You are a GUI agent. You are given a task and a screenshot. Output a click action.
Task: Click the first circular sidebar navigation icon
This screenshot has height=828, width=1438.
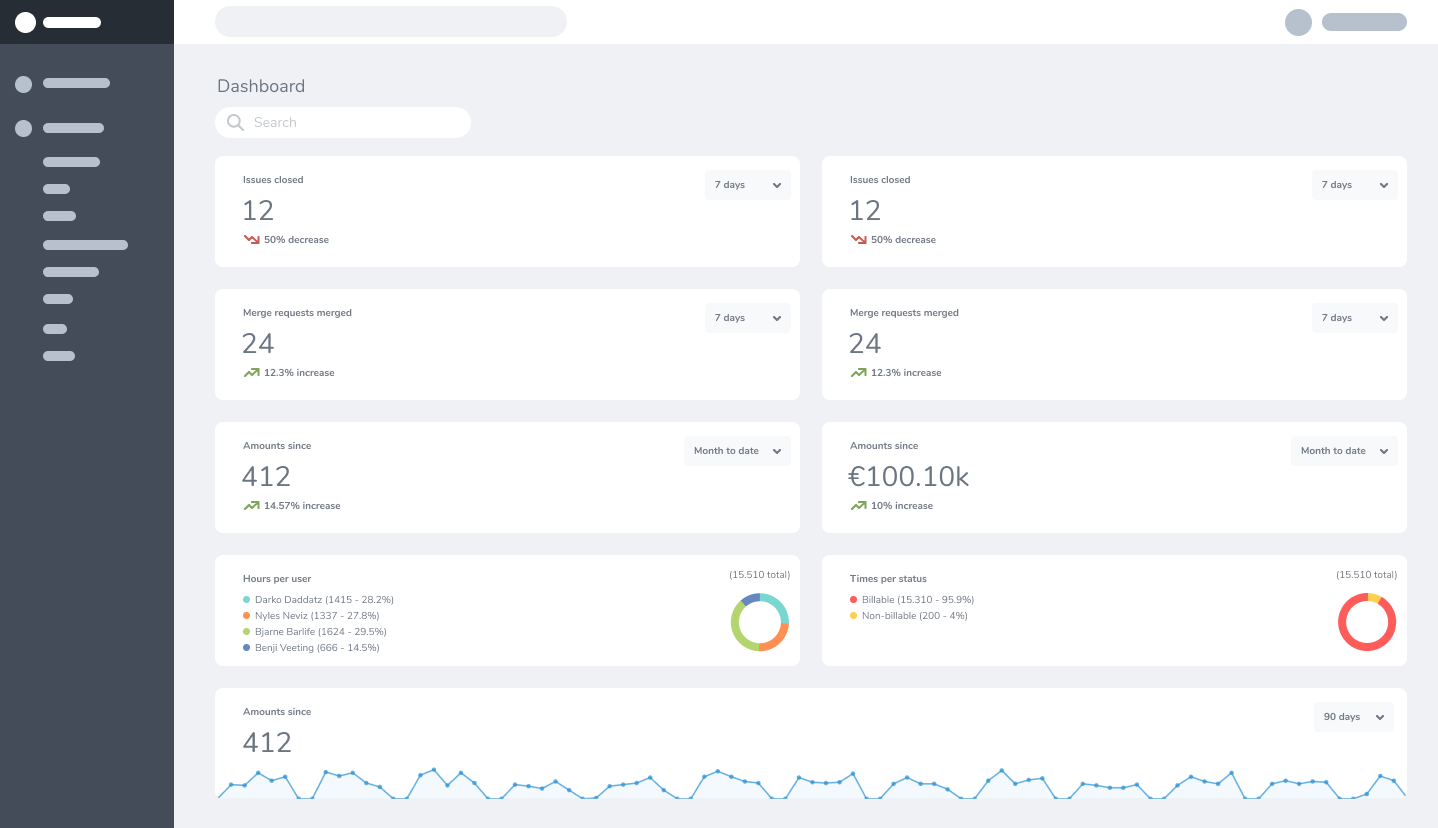(x=23, y=84)
